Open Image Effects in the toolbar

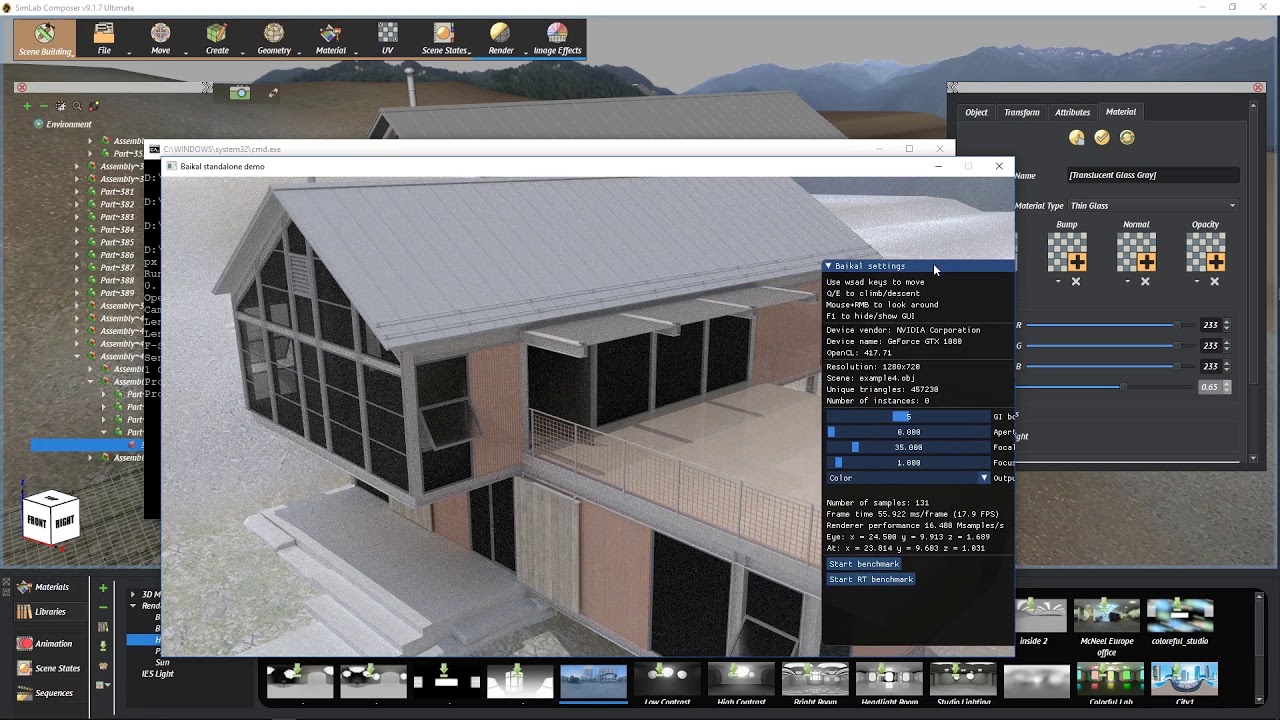click(558, 40)
